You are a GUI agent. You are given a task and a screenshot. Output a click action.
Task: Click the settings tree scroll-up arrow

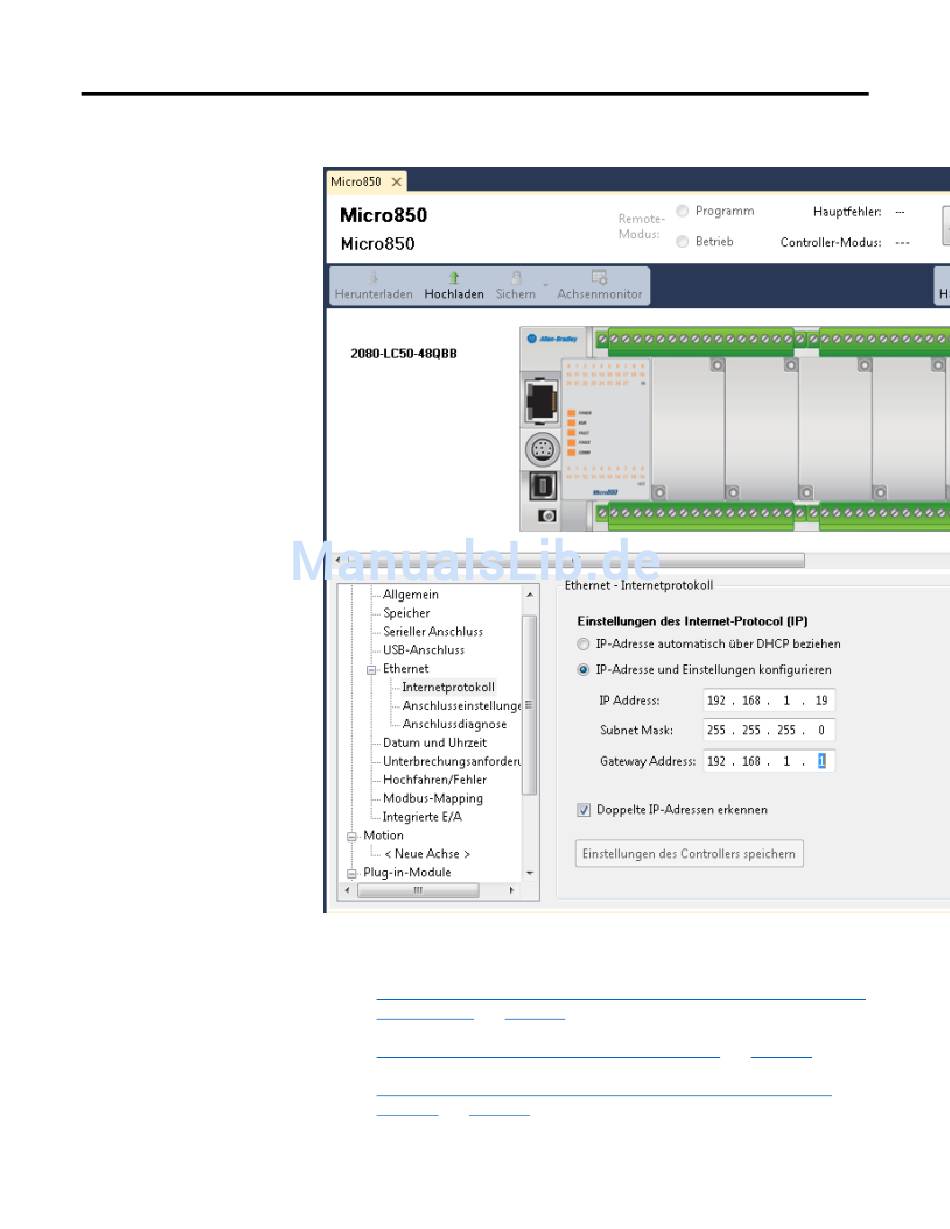pyautogui.click(x=530, y=594)
